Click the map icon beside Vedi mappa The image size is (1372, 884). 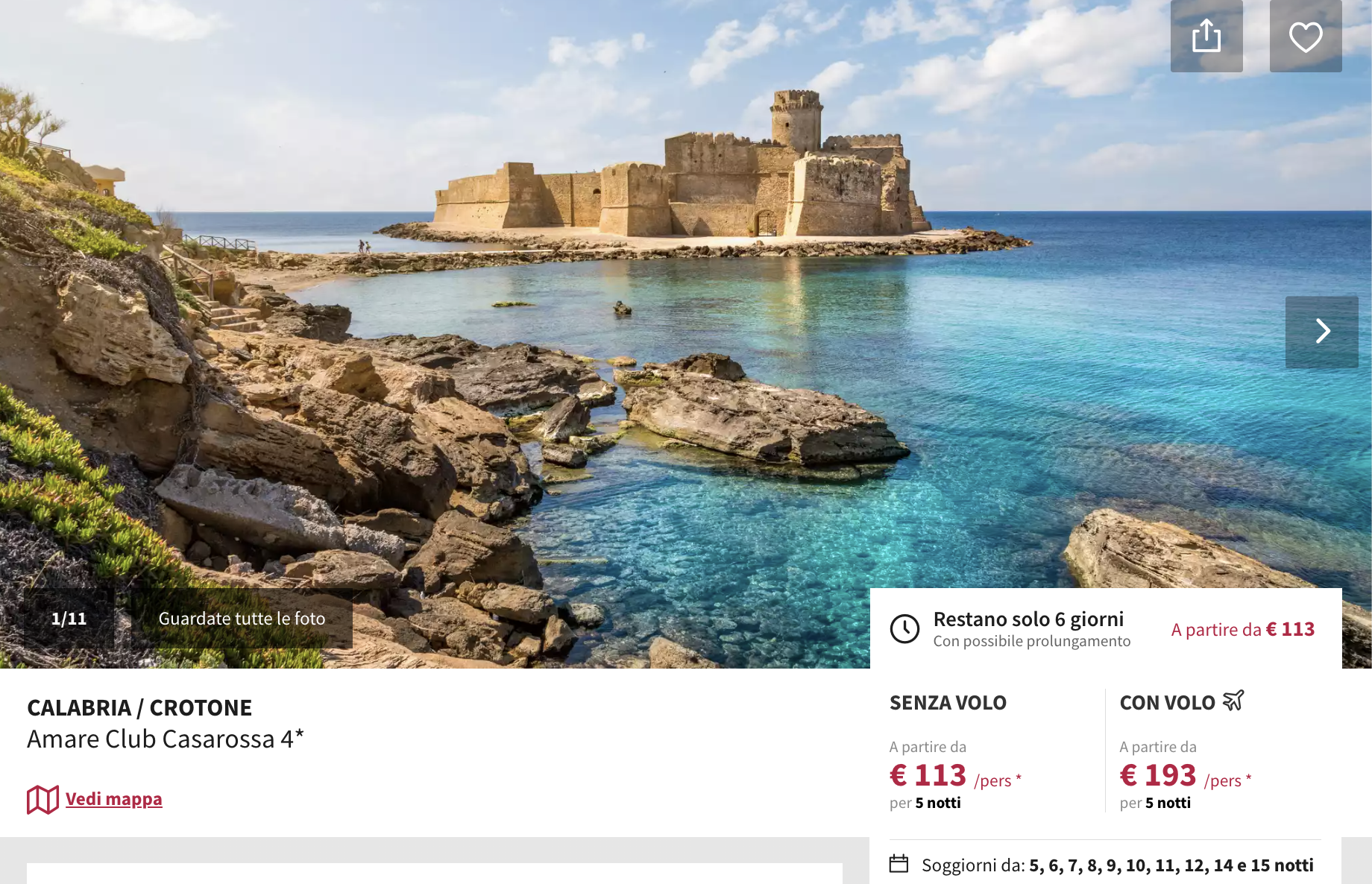(43, 800)
